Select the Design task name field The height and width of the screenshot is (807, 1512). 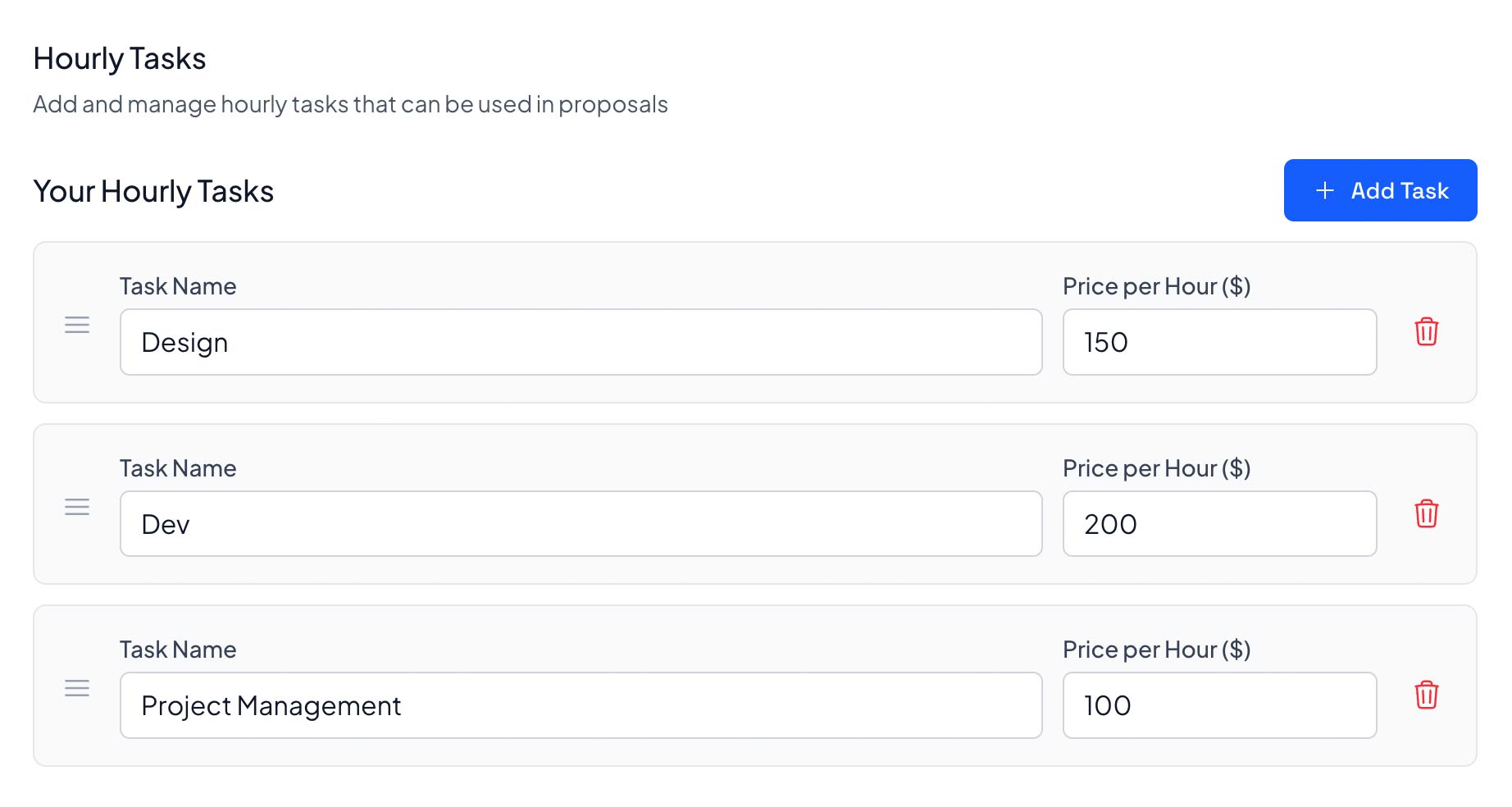click(x=581, y=342)
